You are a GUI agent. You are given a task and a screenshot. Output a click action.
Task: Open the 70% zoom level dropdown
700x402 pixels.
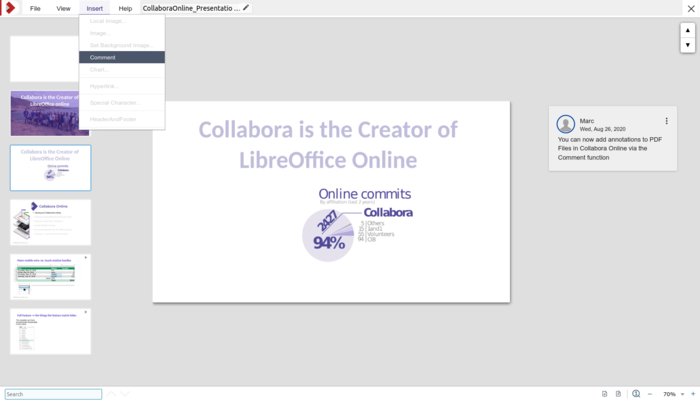673,394
